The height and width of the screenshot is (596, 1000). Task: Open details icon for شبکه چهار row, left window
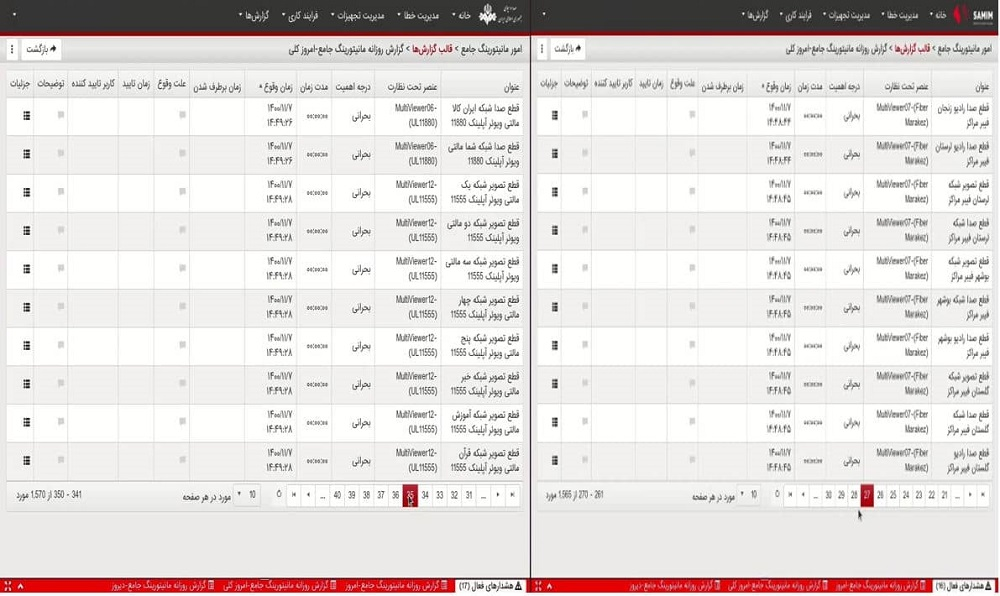[x=26, y=307]
